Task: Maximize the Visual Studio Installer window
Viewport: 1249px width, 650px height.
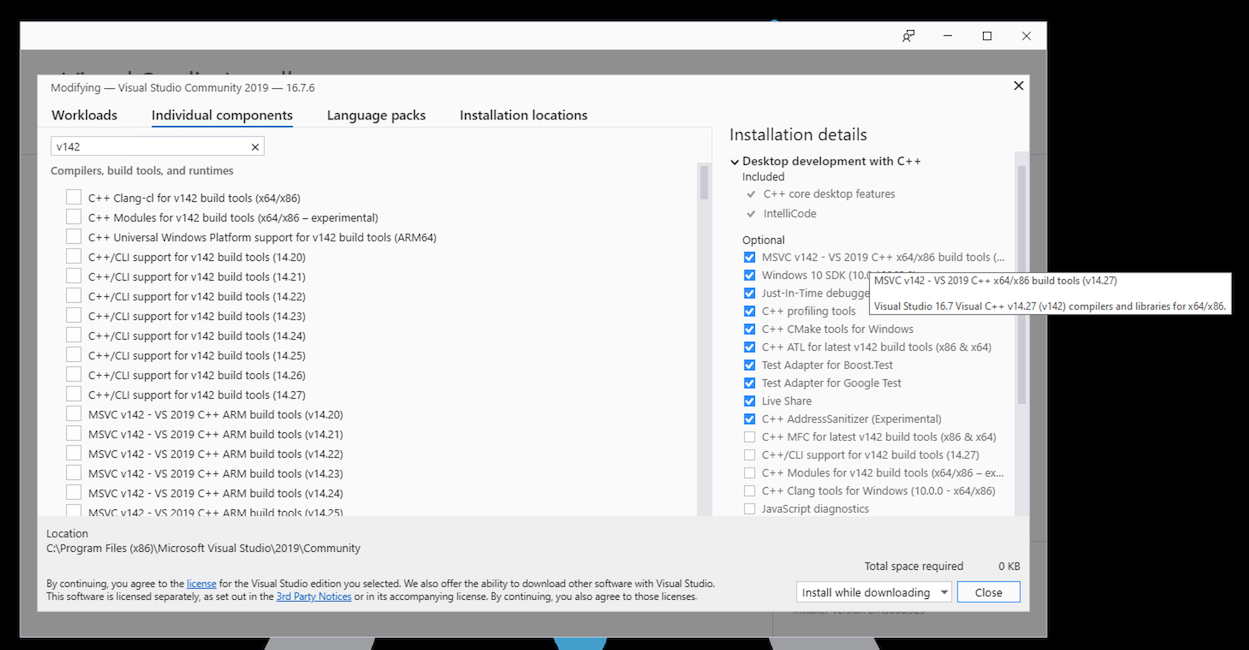Action: point(987,36)
